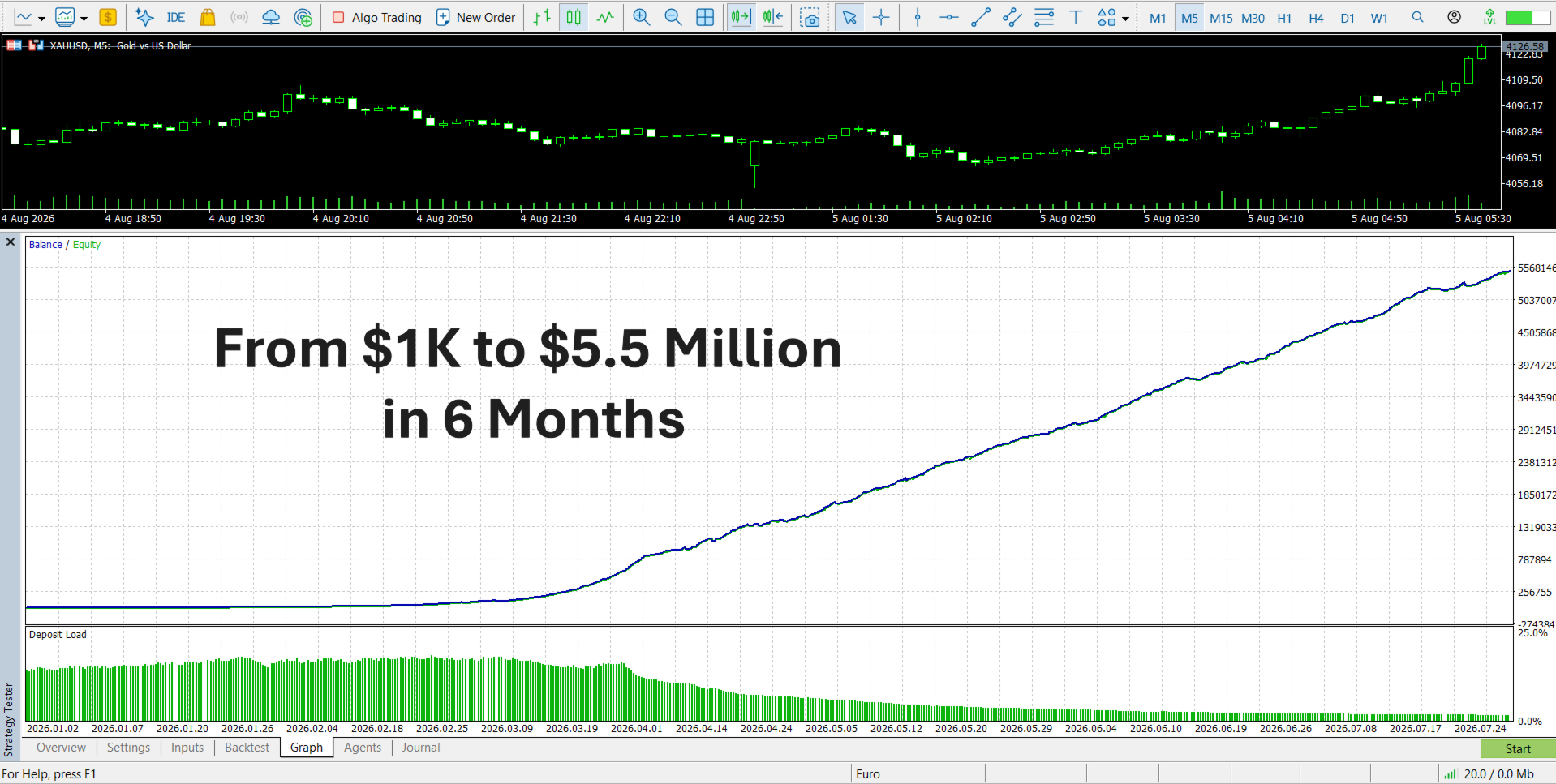
Task: Launch the MetaEditor IDE
Action: click(175, 17)
